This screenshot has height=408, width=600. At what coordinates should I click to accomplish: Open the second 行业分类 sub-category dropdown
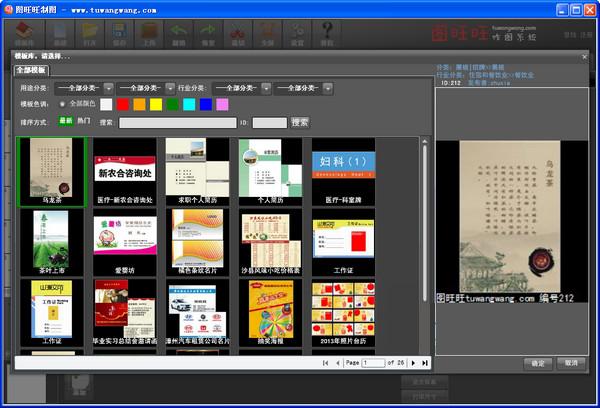coord(326,87)
